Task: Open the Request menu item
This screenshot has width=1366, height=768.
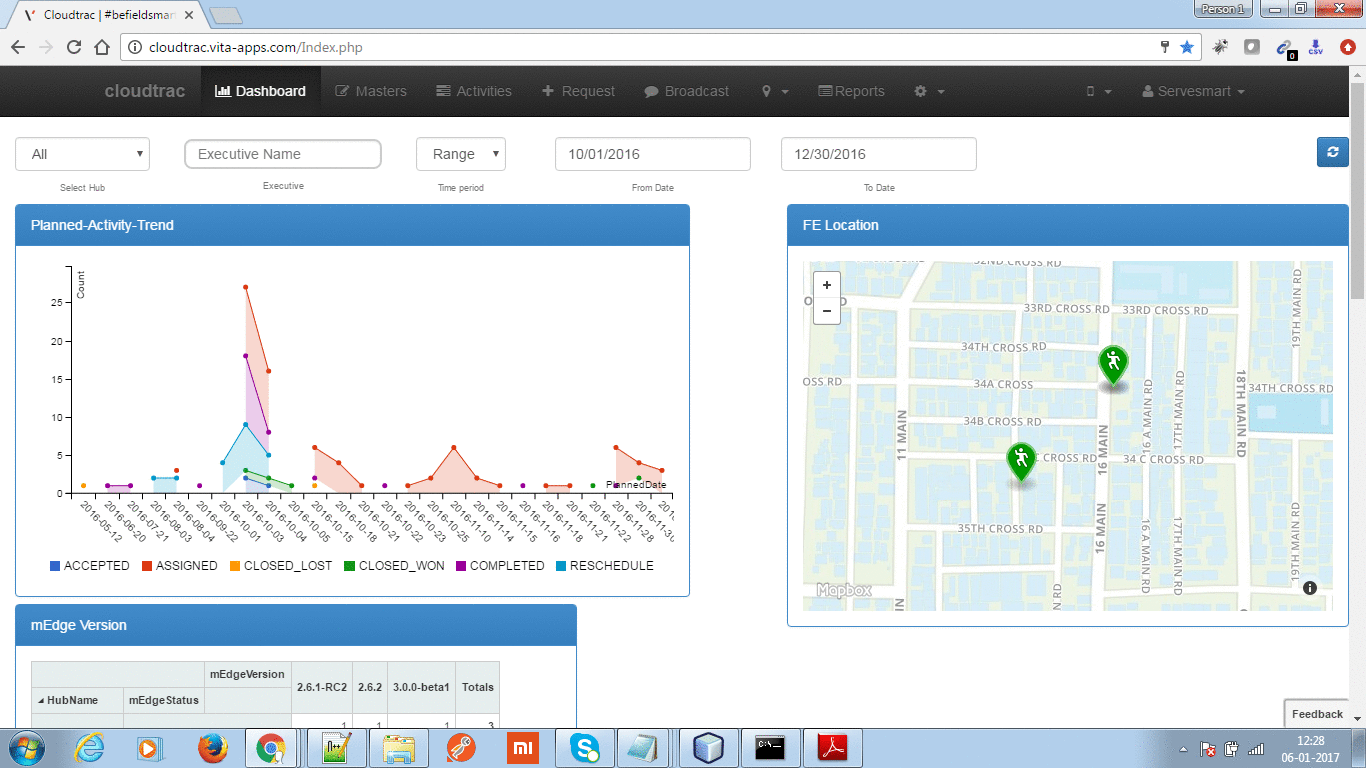Action: tap(578, 91)
